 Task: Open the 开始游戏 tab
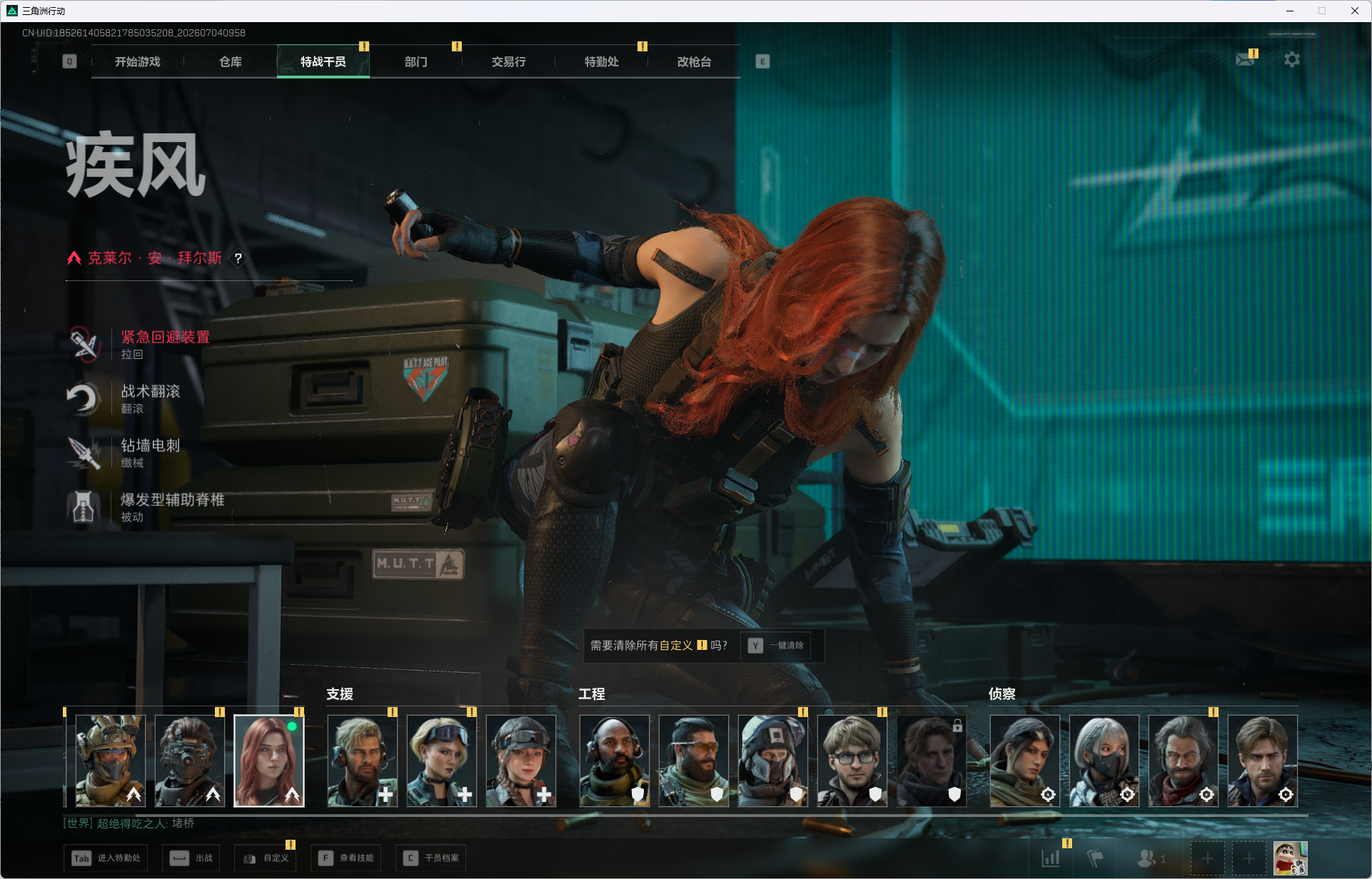pos(138,62)
